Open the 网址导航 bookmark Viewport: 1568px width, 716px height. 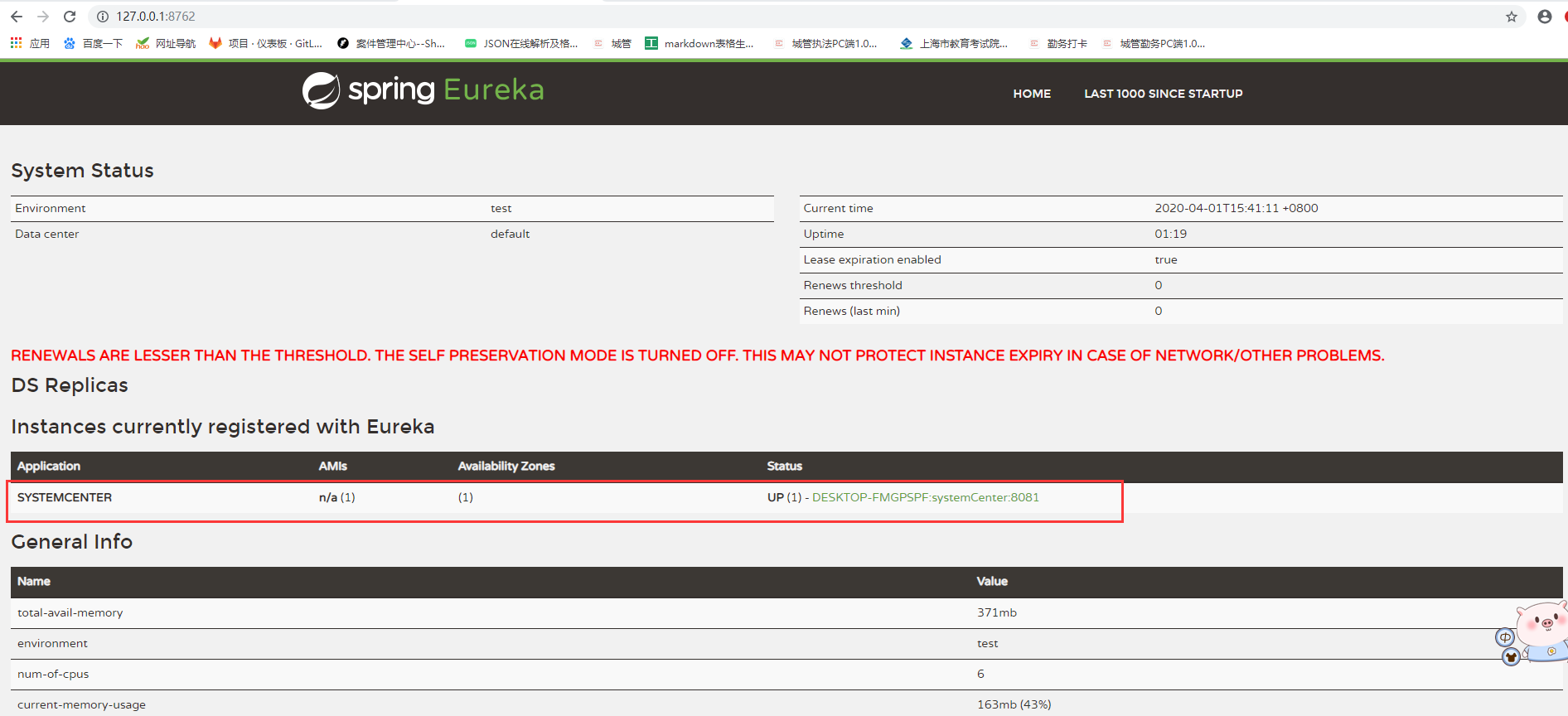click(x=166, y=43)
